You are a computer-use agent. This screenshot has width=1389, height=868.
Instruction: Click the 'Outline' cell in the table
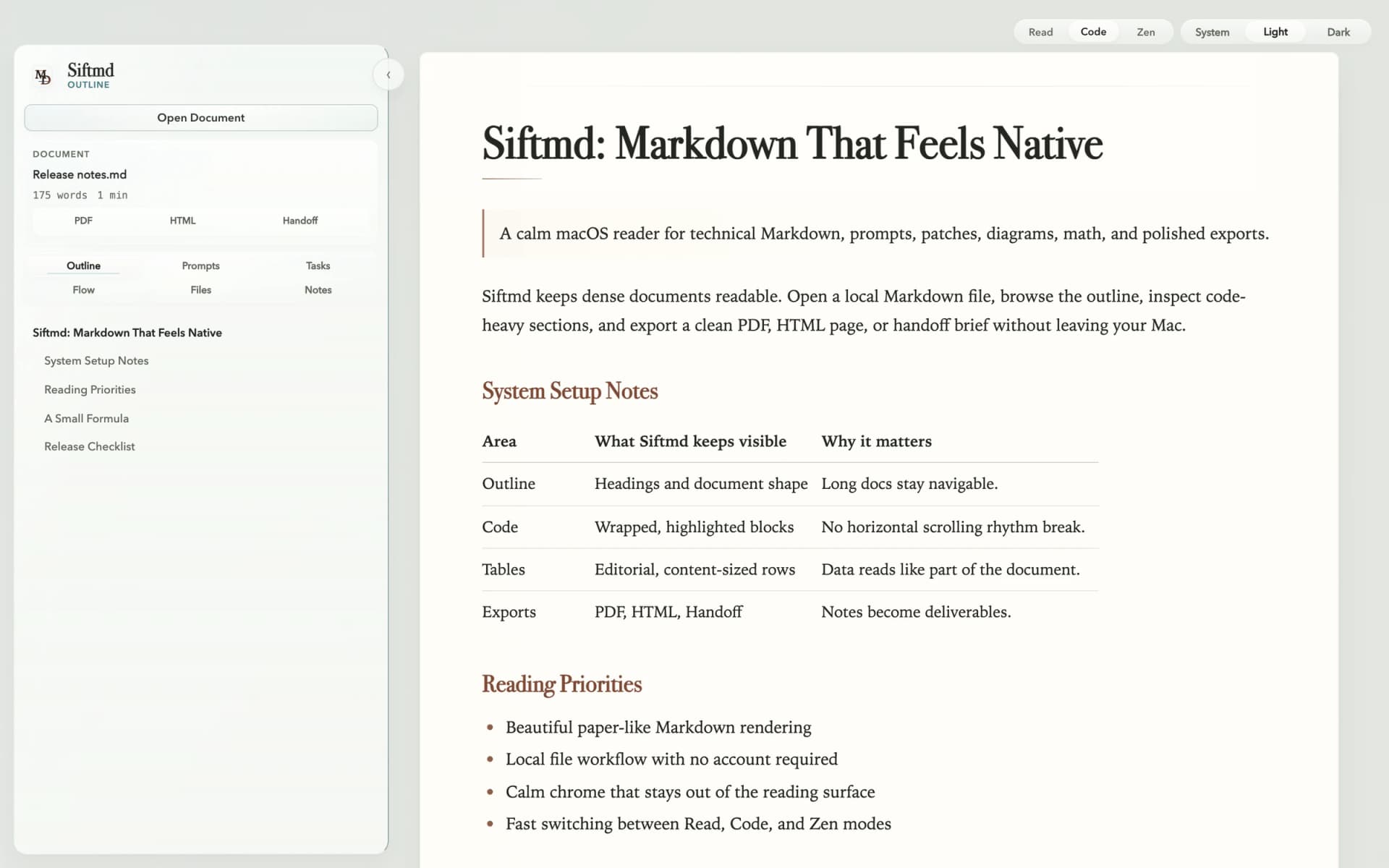tap(509, 484)
